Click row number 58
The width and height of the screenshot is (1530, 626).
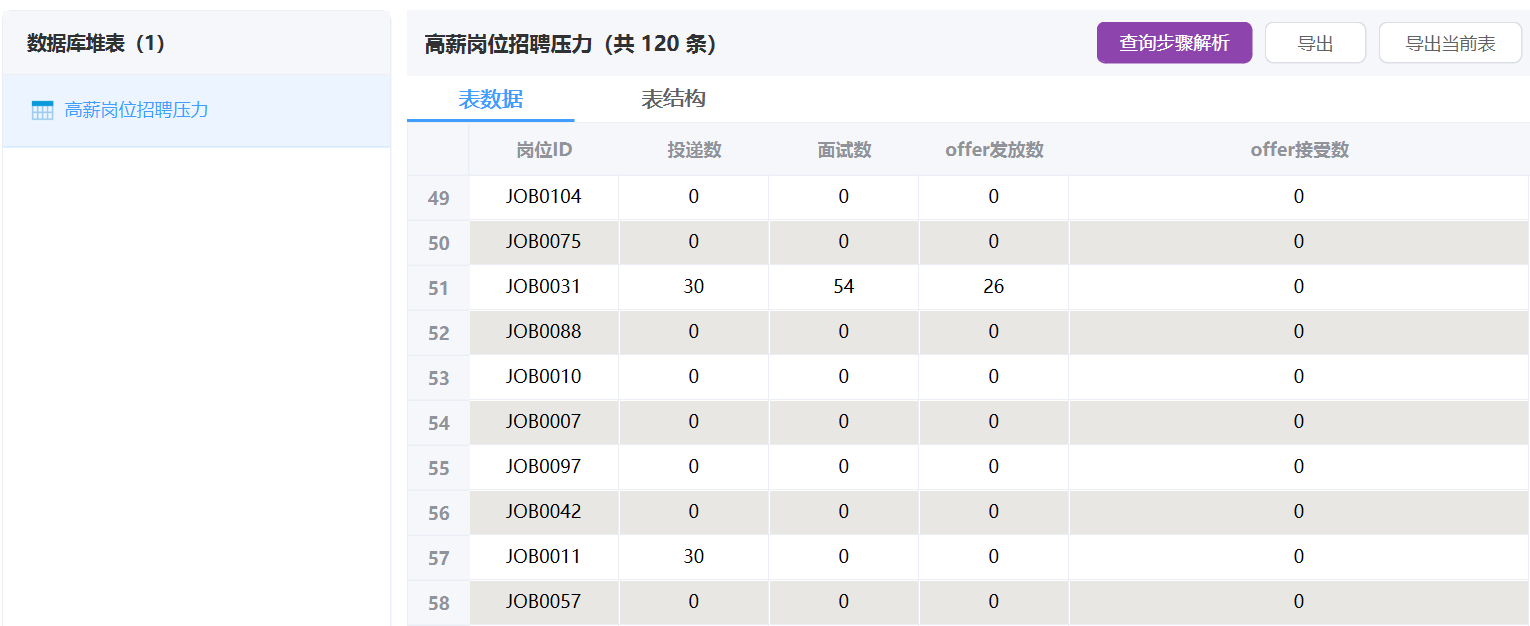click(x=438, y=603)
